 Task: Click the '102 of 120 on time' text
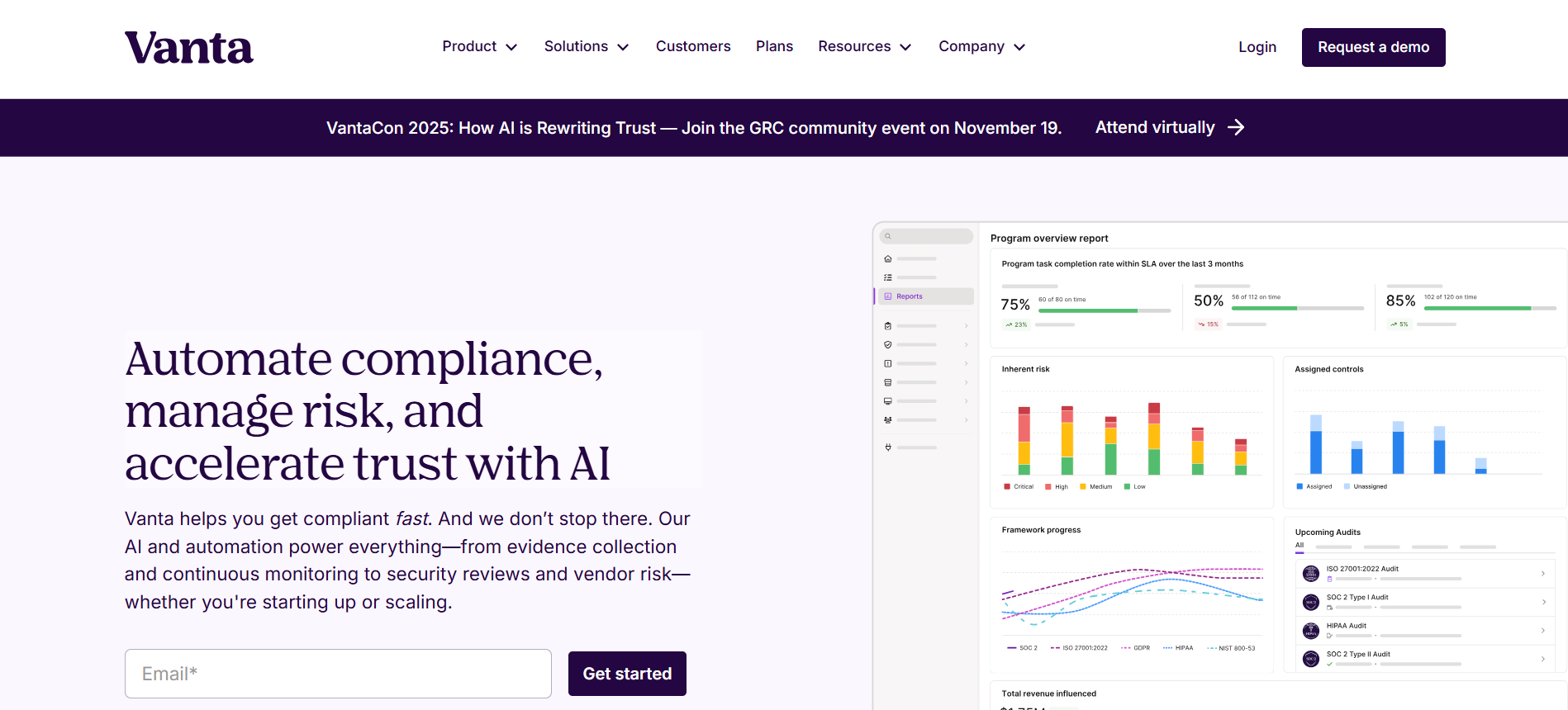[1451, 297]
